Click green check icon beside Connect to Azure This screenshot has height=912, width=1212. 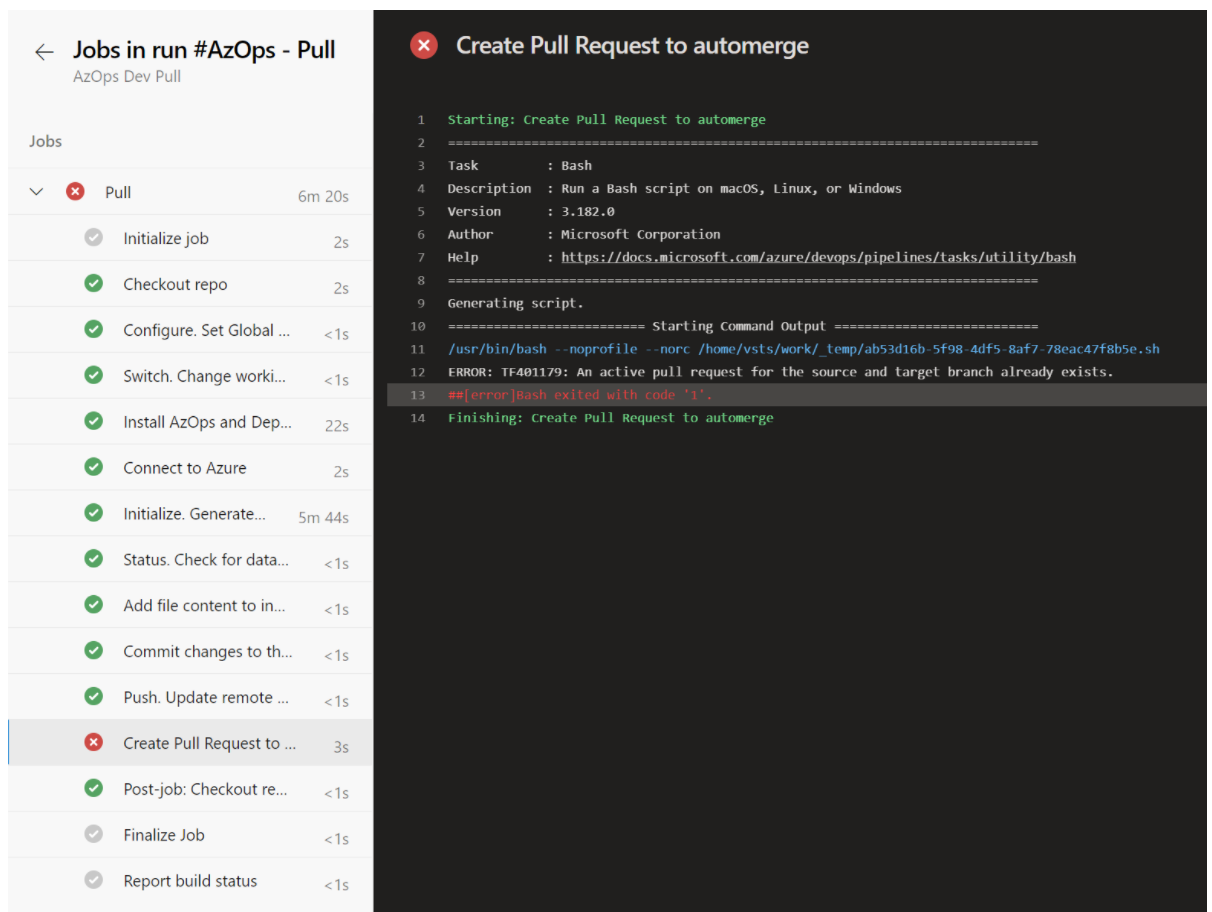click(94, 467)
